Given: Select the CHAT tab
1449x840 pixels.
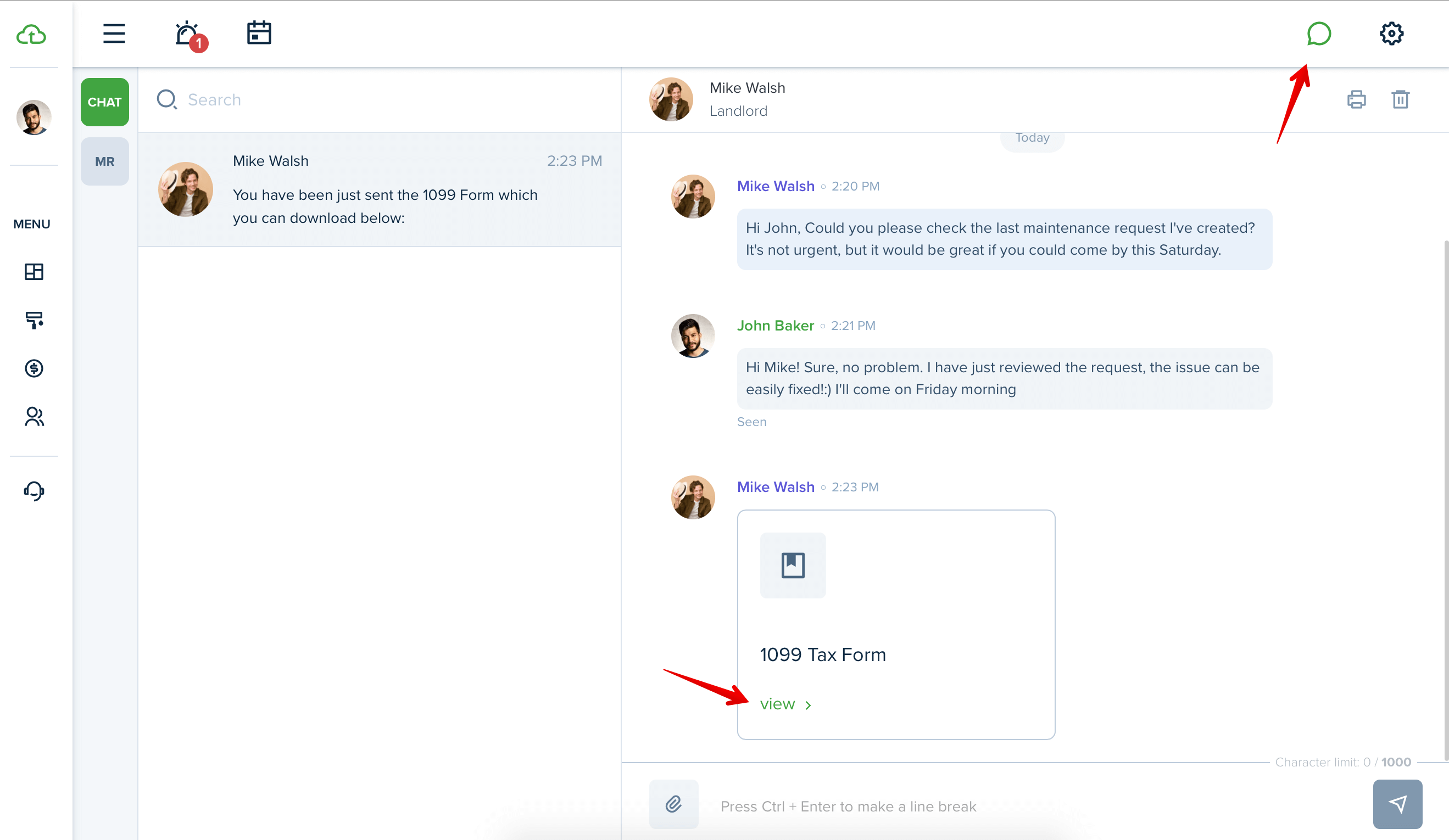Looking at the screenshot, I should tap(105, 102).
